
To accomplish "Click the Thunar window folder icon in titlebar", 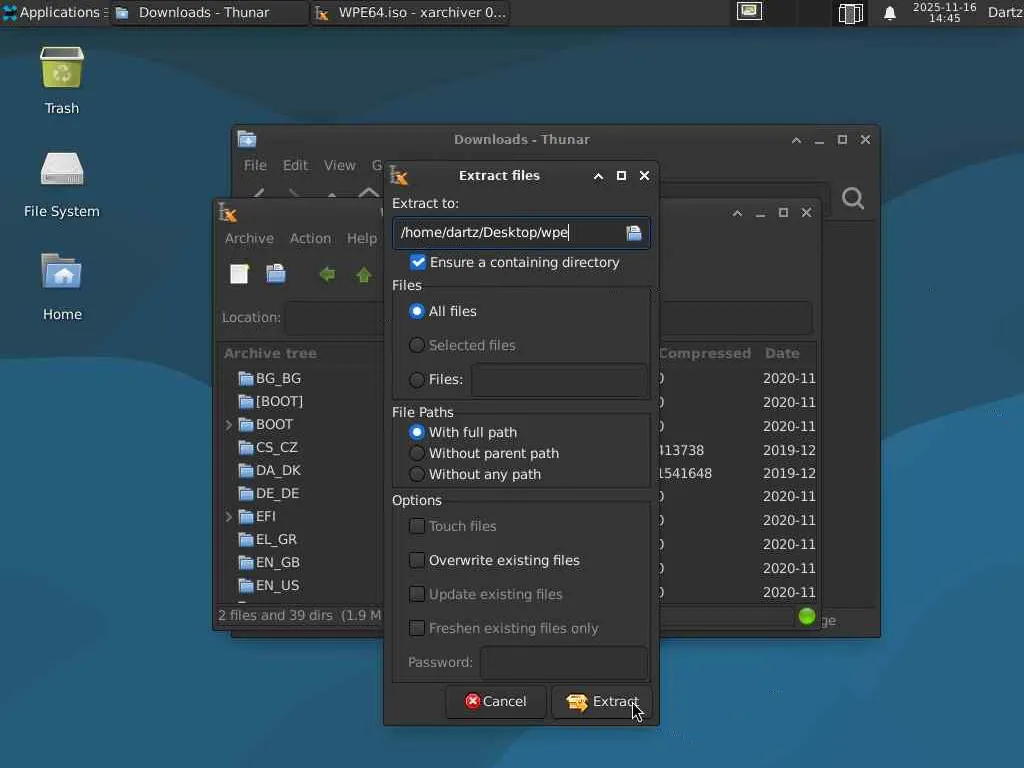I will click(x=247, y=139).
